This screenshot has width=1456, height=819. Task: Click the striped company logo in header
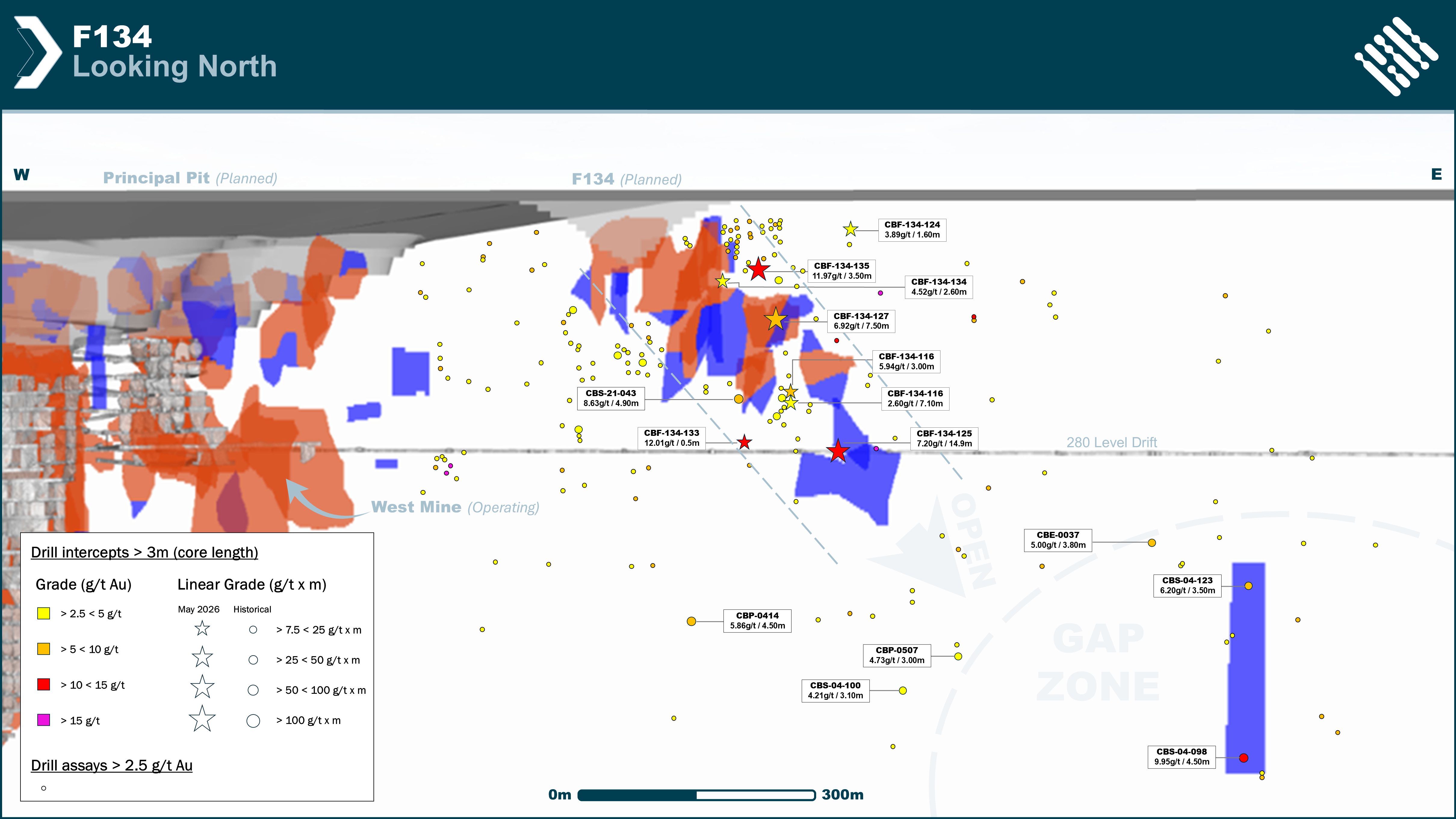point(1396,56)
